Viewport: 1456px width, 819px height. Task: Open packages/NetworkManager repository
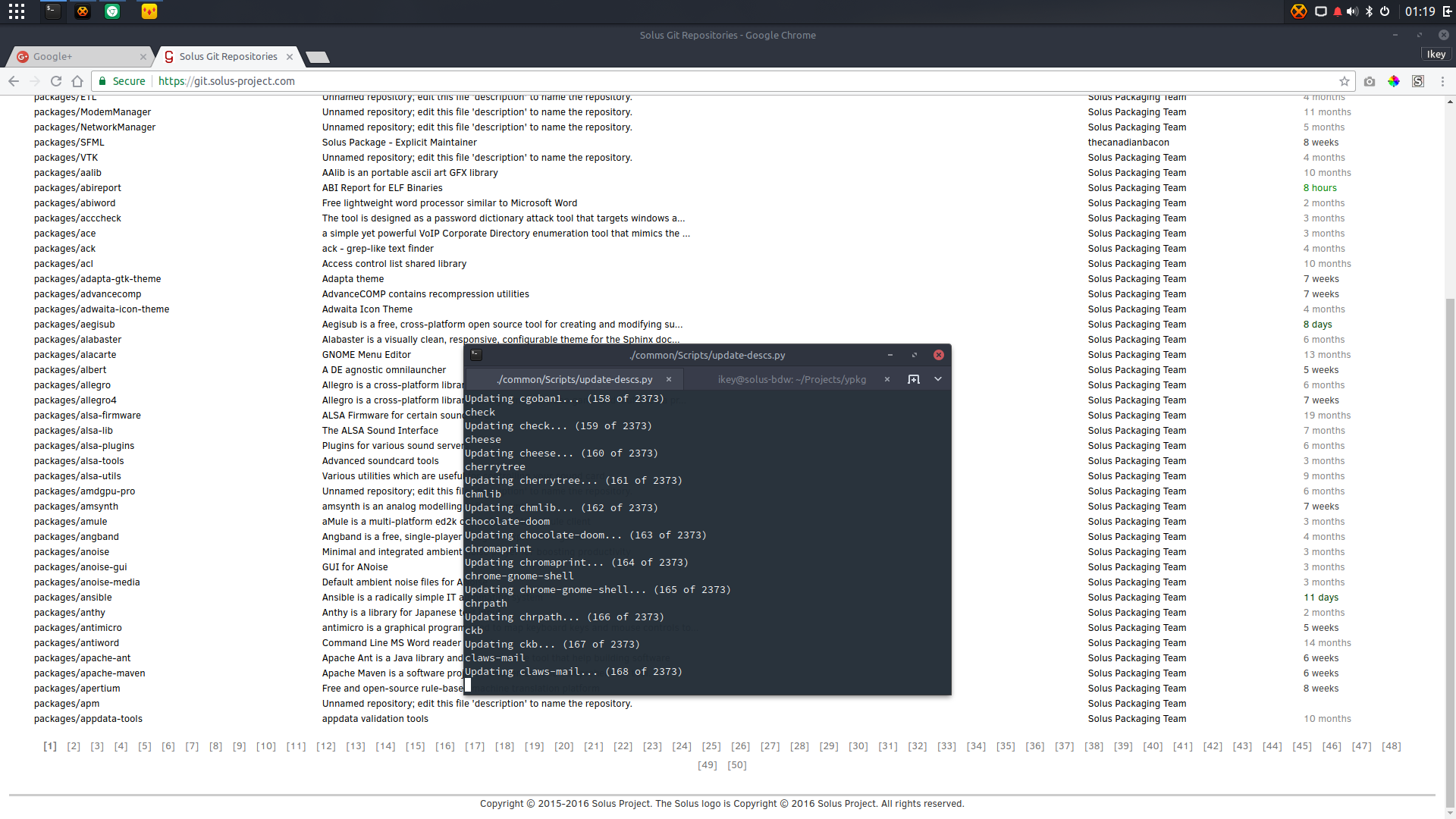point(95,127)
